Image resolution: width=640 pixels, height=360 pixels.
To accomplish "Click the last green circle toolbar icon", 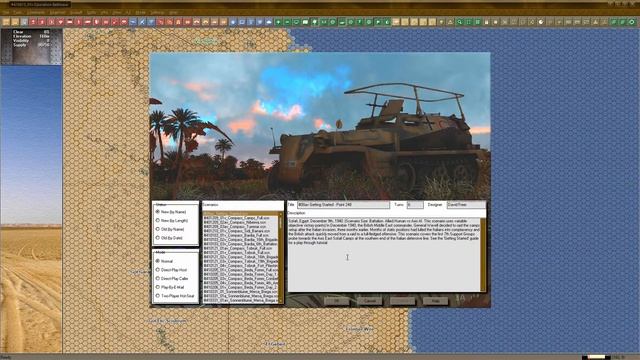I will pyautogui.click(x=632, y=22).
